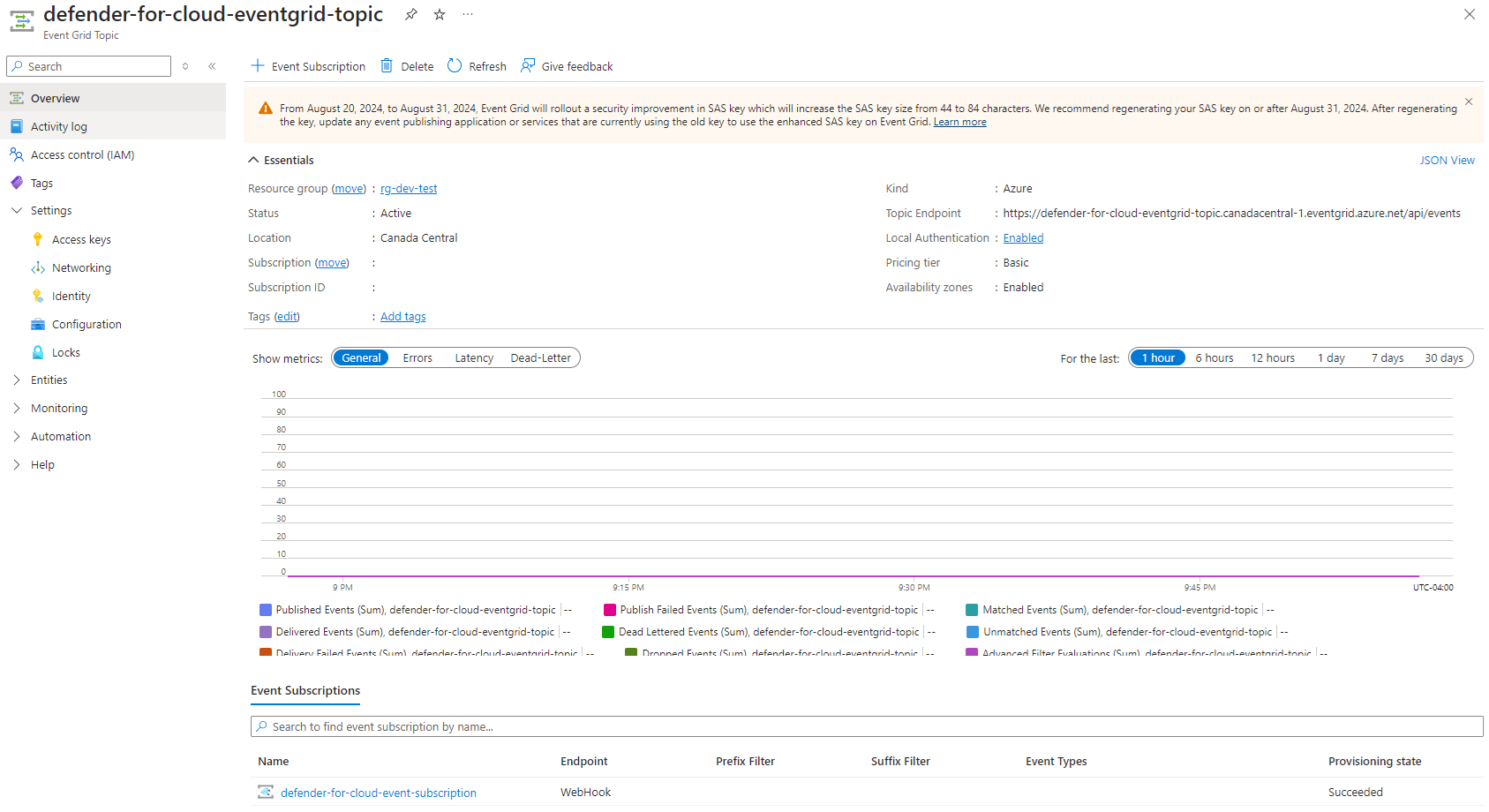Set time range to 1 hour
This screenshot has width=1489, height=812.
1158,357
